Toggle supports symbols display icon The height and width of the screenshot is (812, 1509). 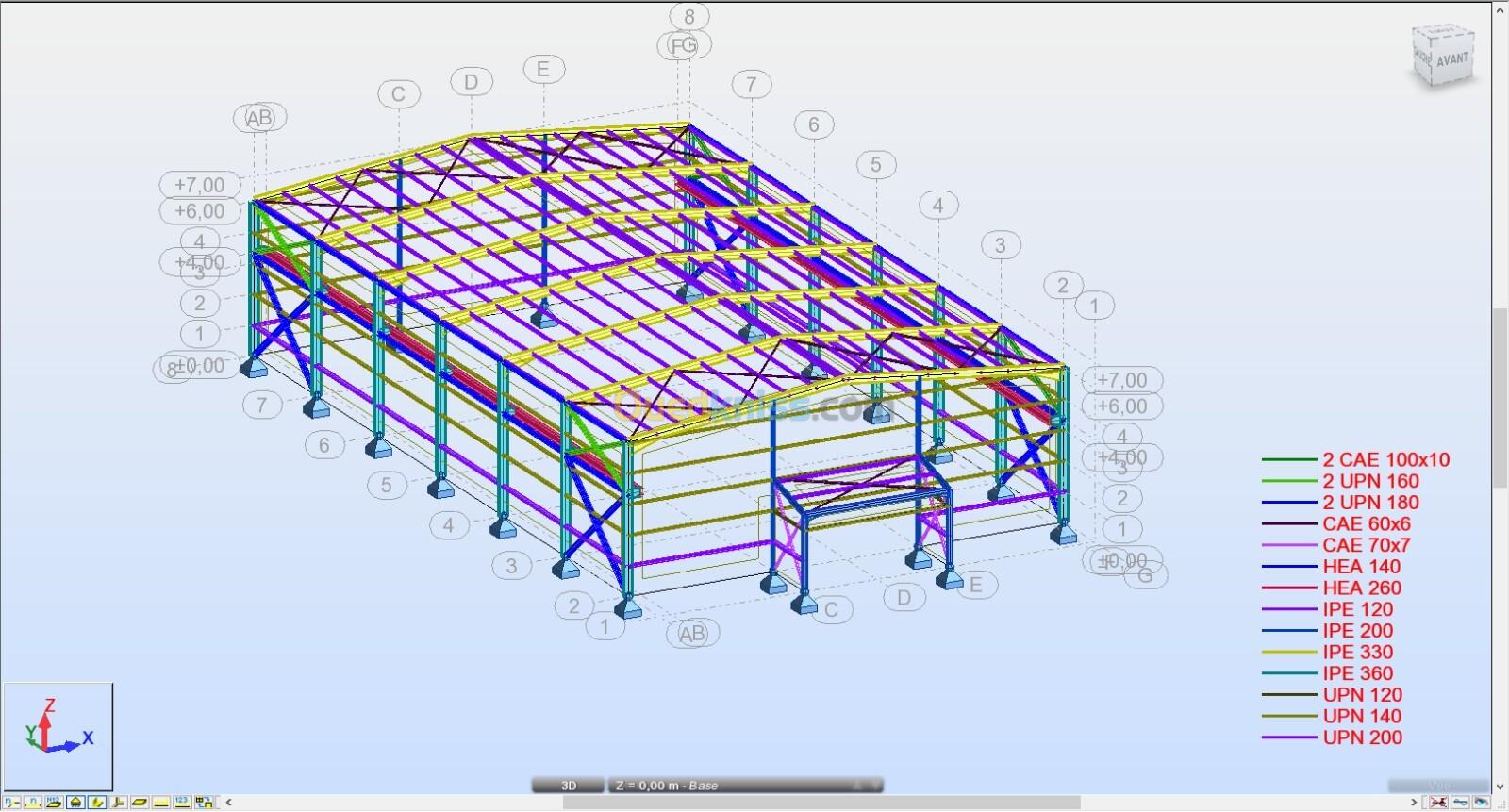coord(75,803)
